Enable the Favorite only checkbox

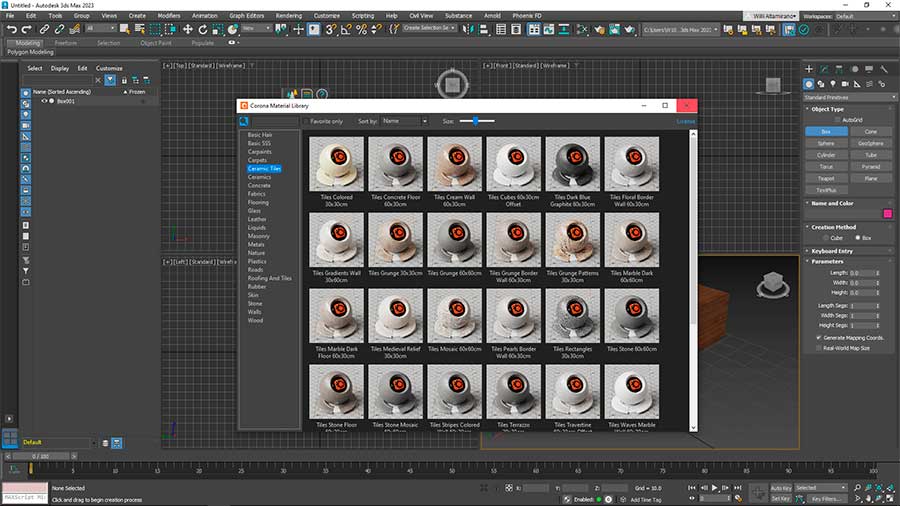(306, 121)
